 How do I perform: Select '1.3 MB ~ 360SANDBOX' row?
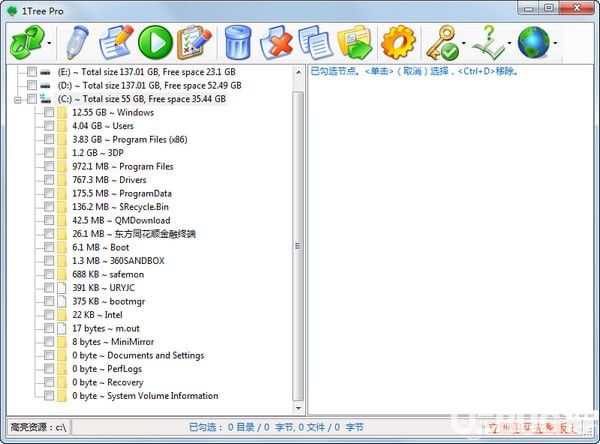(118, 261)
